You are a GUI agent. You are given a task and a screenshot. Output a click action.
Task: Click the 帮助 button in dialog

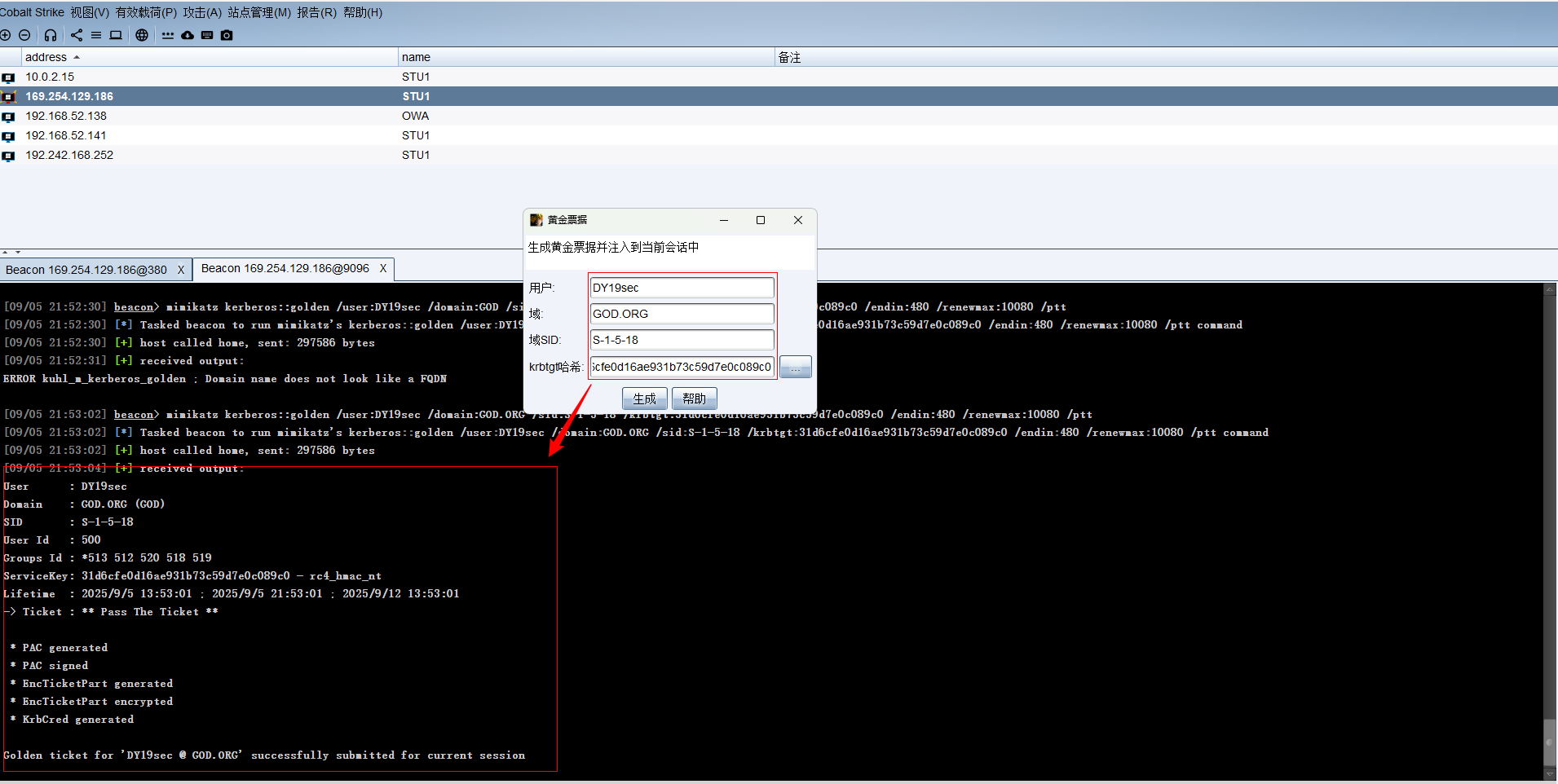pyautogui.click(x=695, y=399)
